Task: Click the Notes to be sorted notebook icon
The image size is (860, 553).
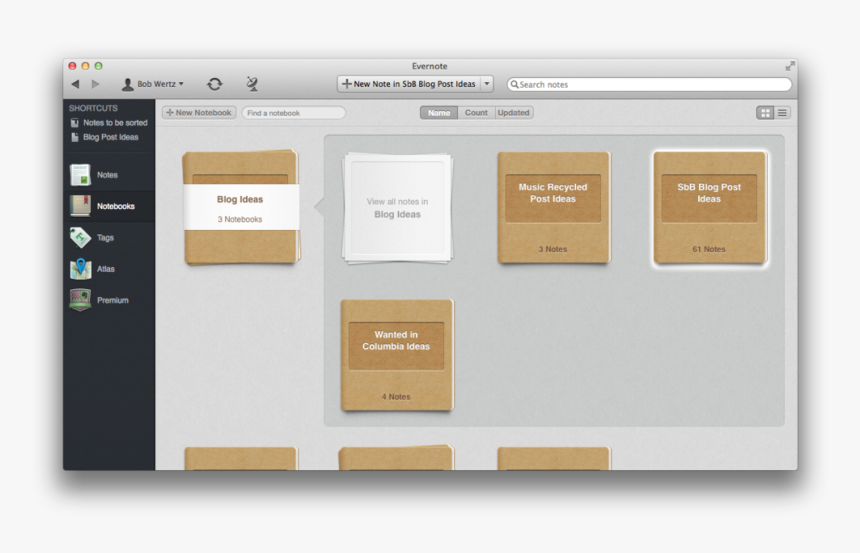Action: [75, 123]
